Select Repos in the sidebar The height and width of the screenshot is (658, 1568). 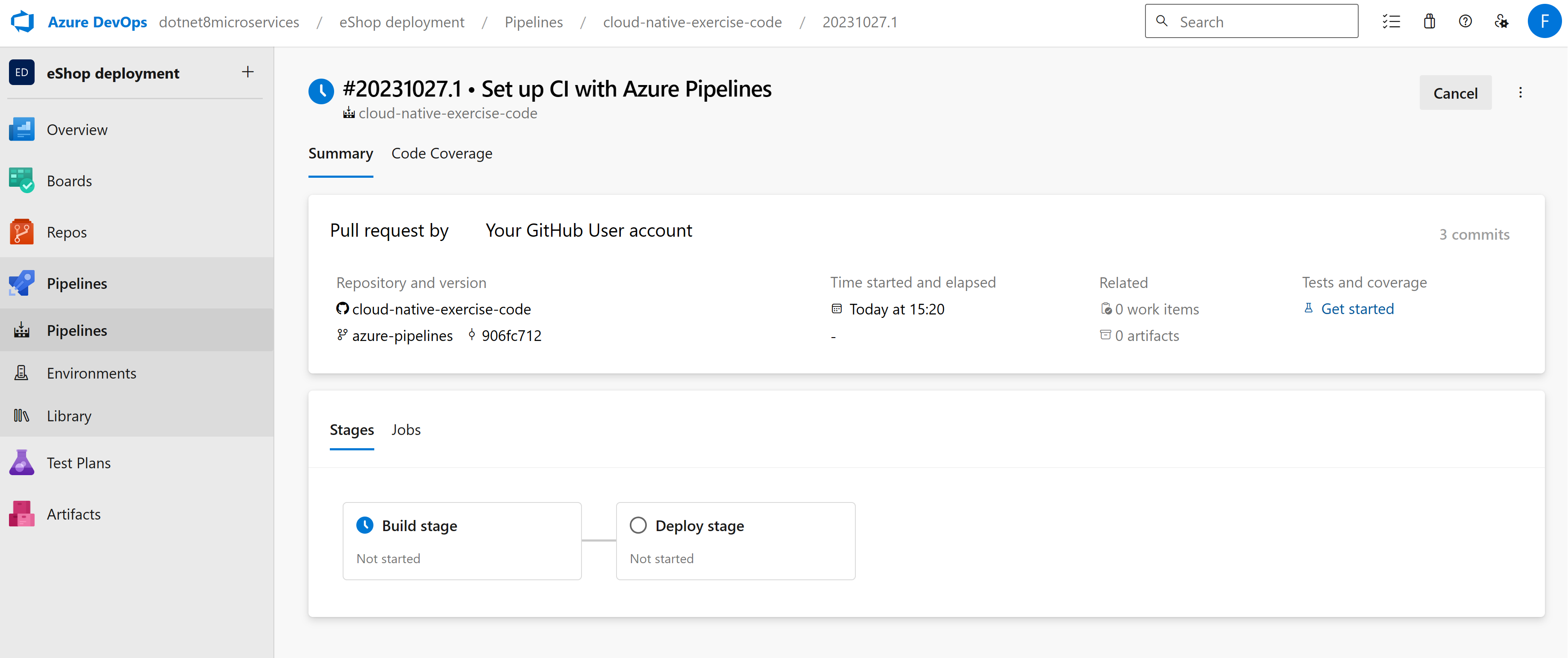click(x=67, y=231)
